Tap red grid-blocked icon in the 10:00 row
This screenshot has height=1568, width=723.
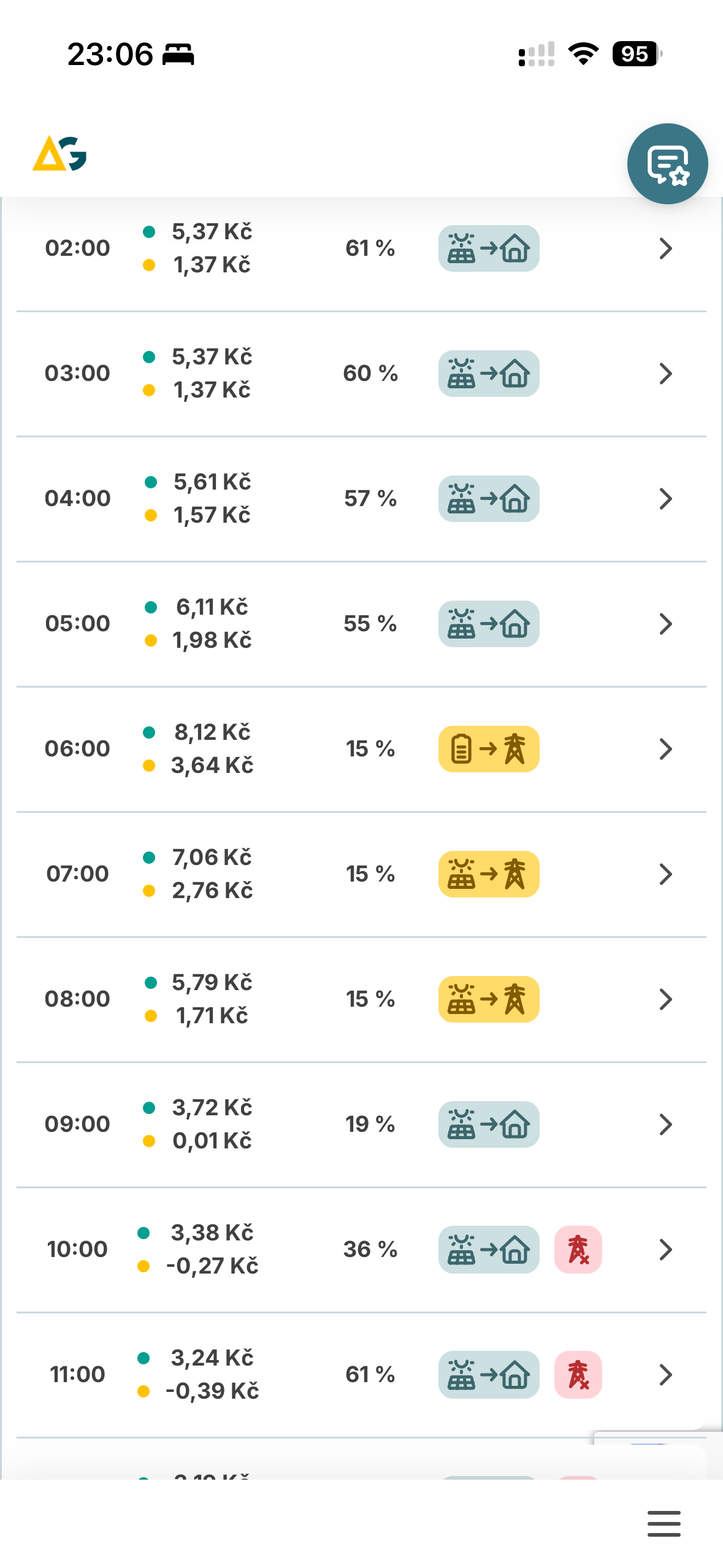pyautogui.click(x=578, y=1250)
